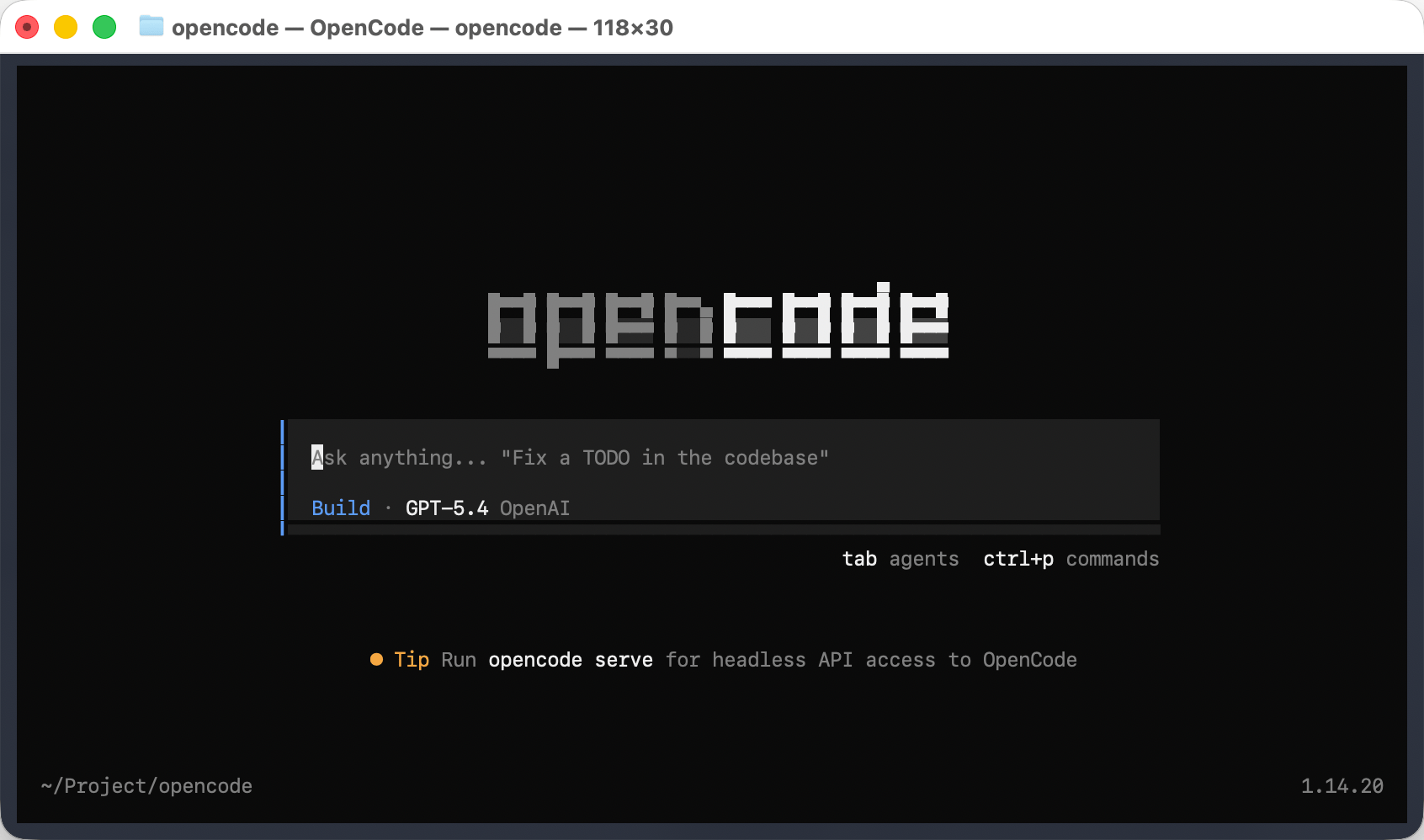
Task: Click the opencode ASCII logo
Action: [718, 325]
